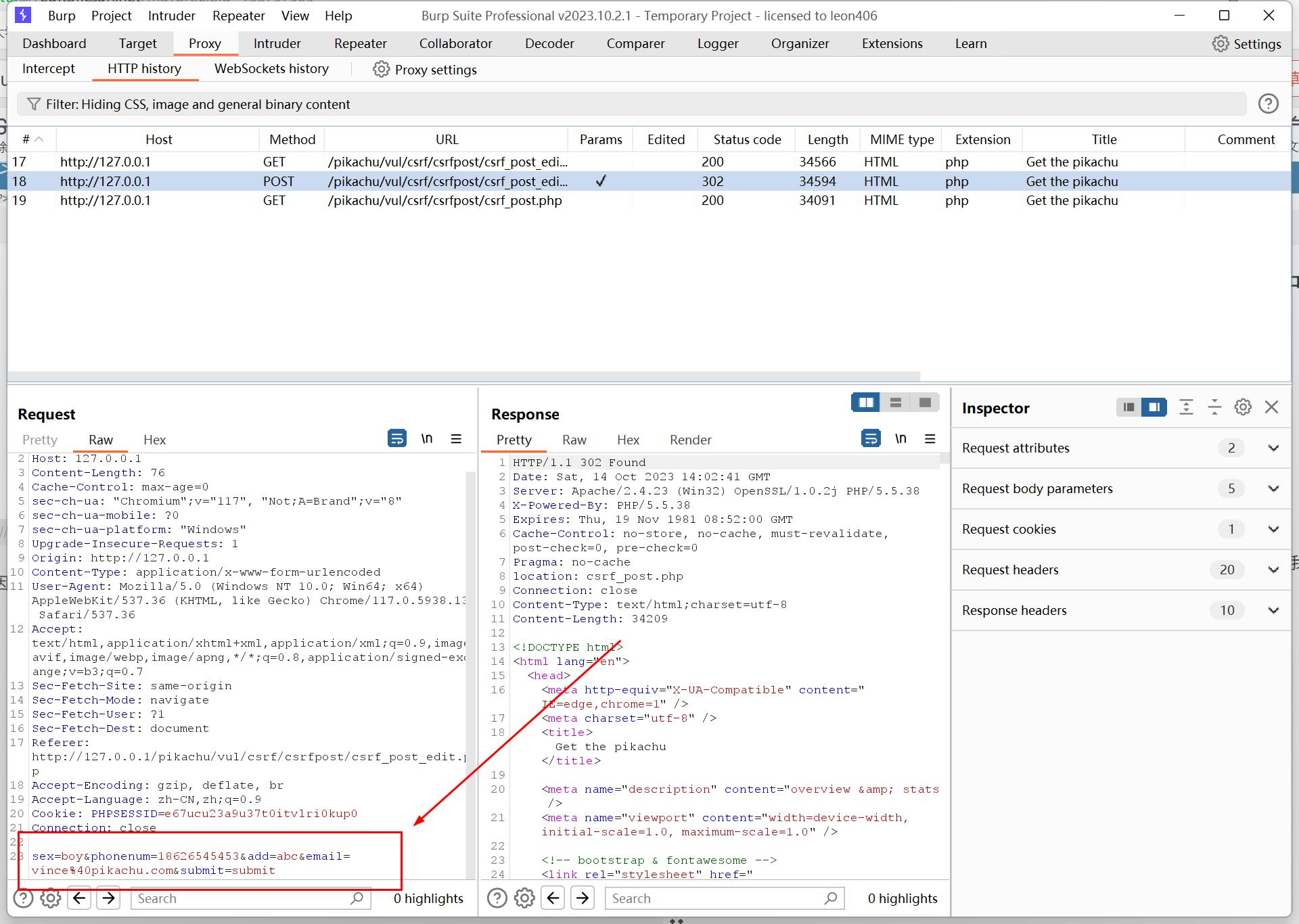The height and width of the screenshot is (924, 1299).
Task: Toggle non-printable characters in Response pane
Action: coord(901,438)
